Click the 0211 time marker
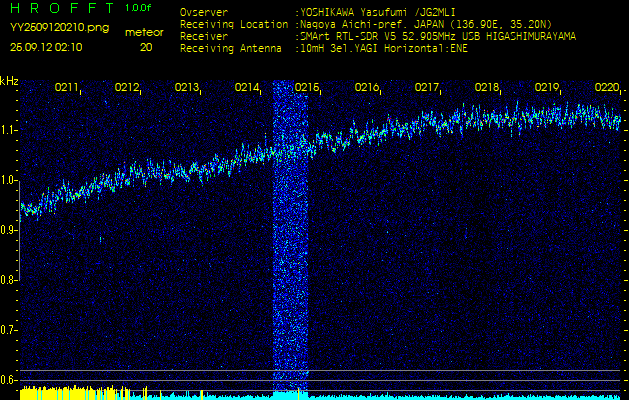The height and width of the screenshot is (400, 629). [67, 88]
